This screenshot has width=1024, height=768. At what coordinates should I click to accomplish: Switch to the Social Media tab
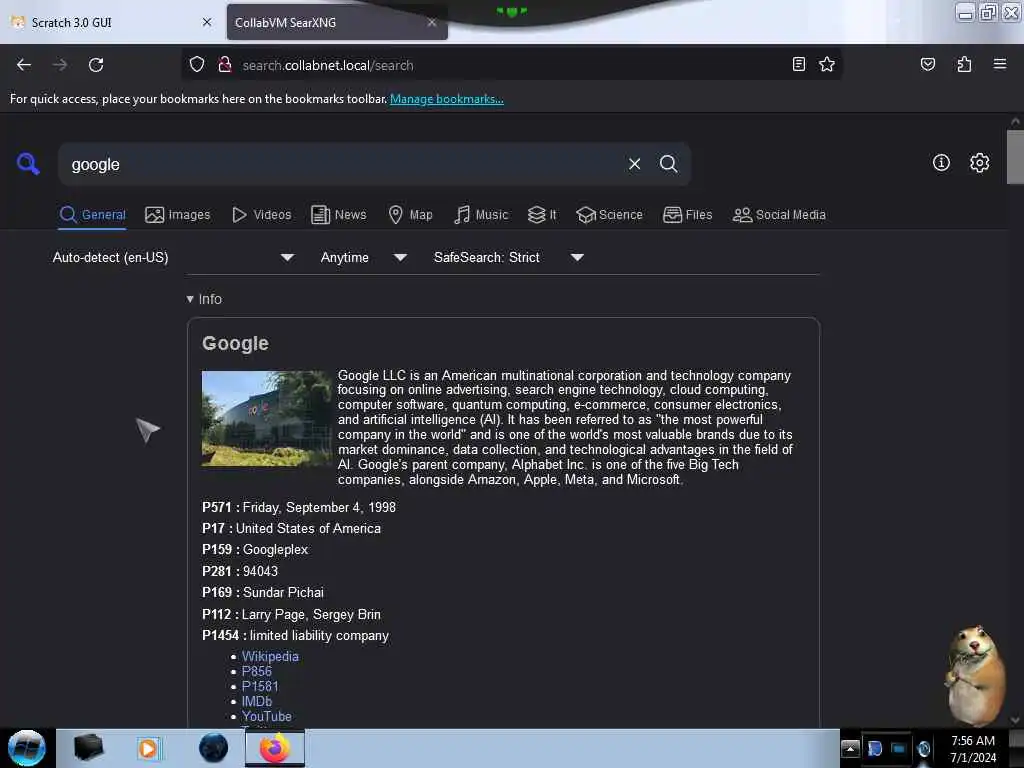click(779, 215)
